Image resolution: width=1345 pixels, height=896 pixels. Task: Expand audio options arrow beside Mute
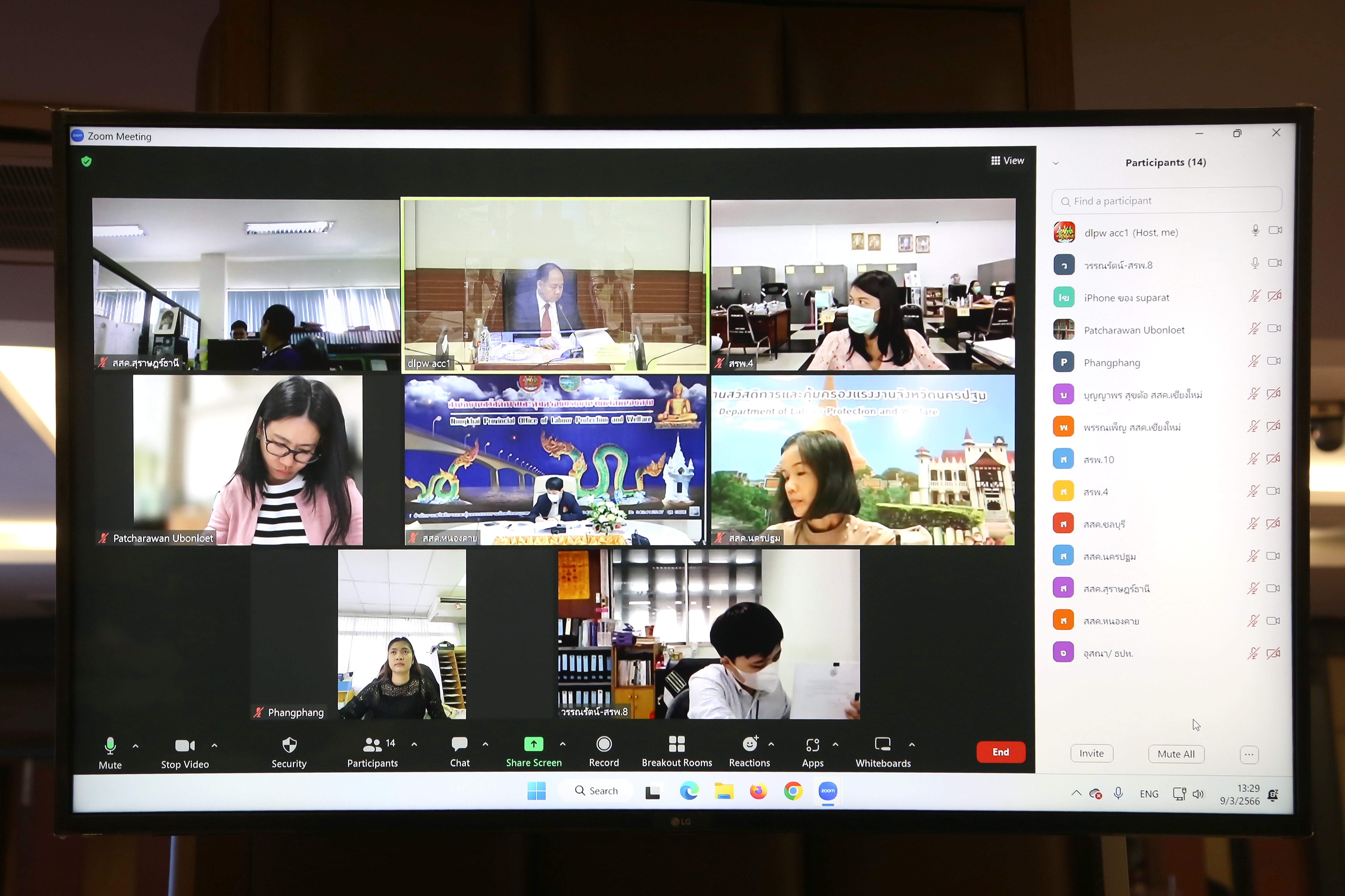click(x=135, y=746)
